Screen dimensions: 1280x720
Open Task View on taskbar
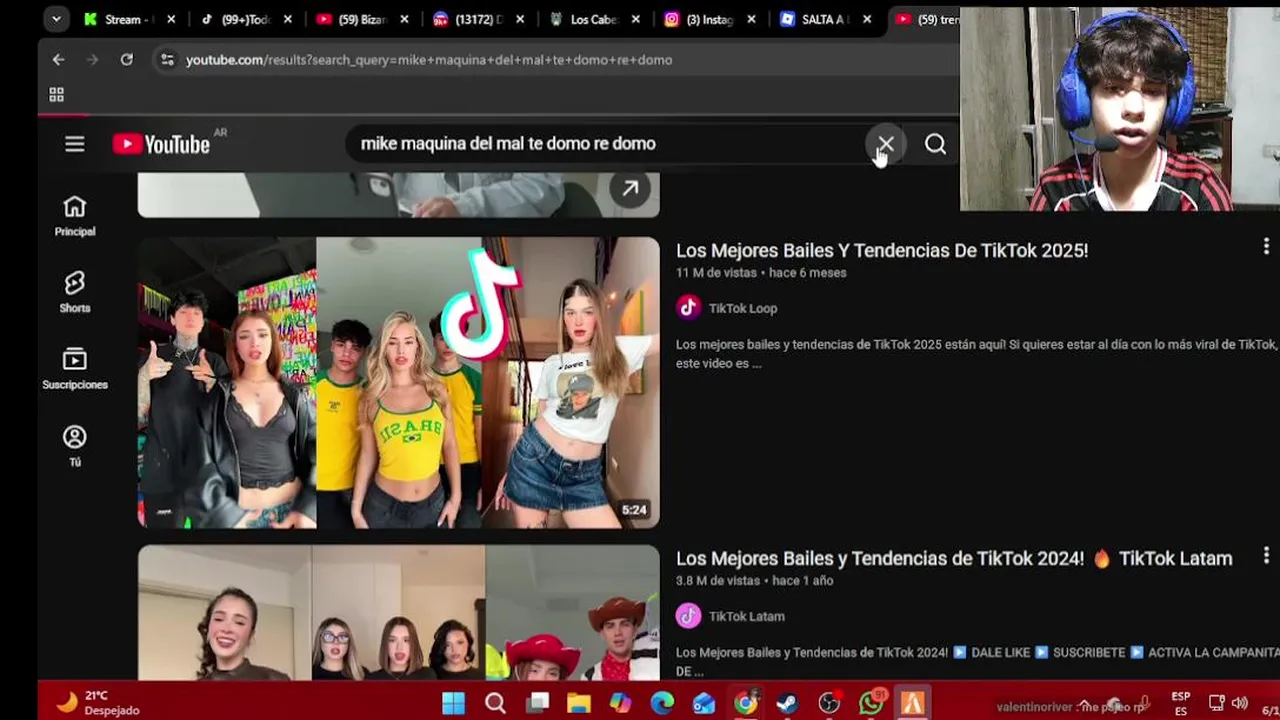[x=538, y=703]
